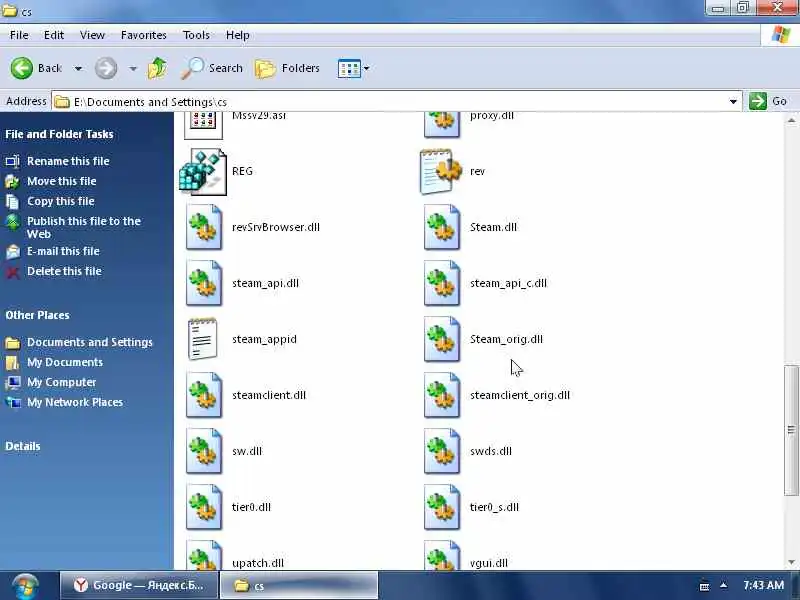Click the cs folder taskbar button
Image resolution: width=800 pixels, height=600 pixels.
pyautogui.click(x=299, y=585)
